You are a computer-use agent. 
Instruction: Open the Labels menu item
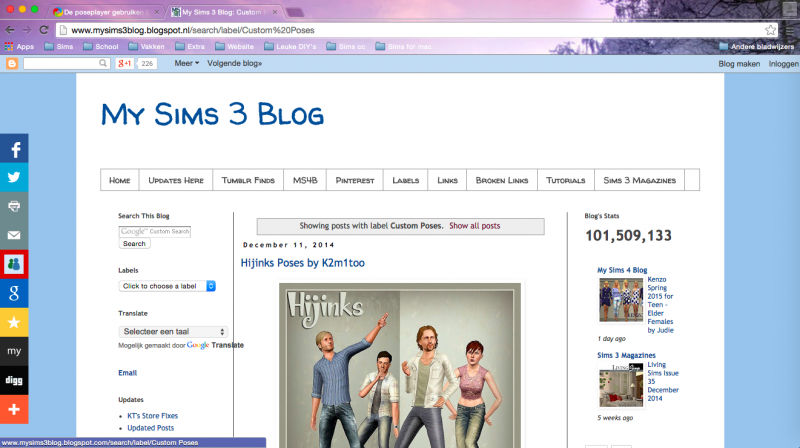click(406, 180)
